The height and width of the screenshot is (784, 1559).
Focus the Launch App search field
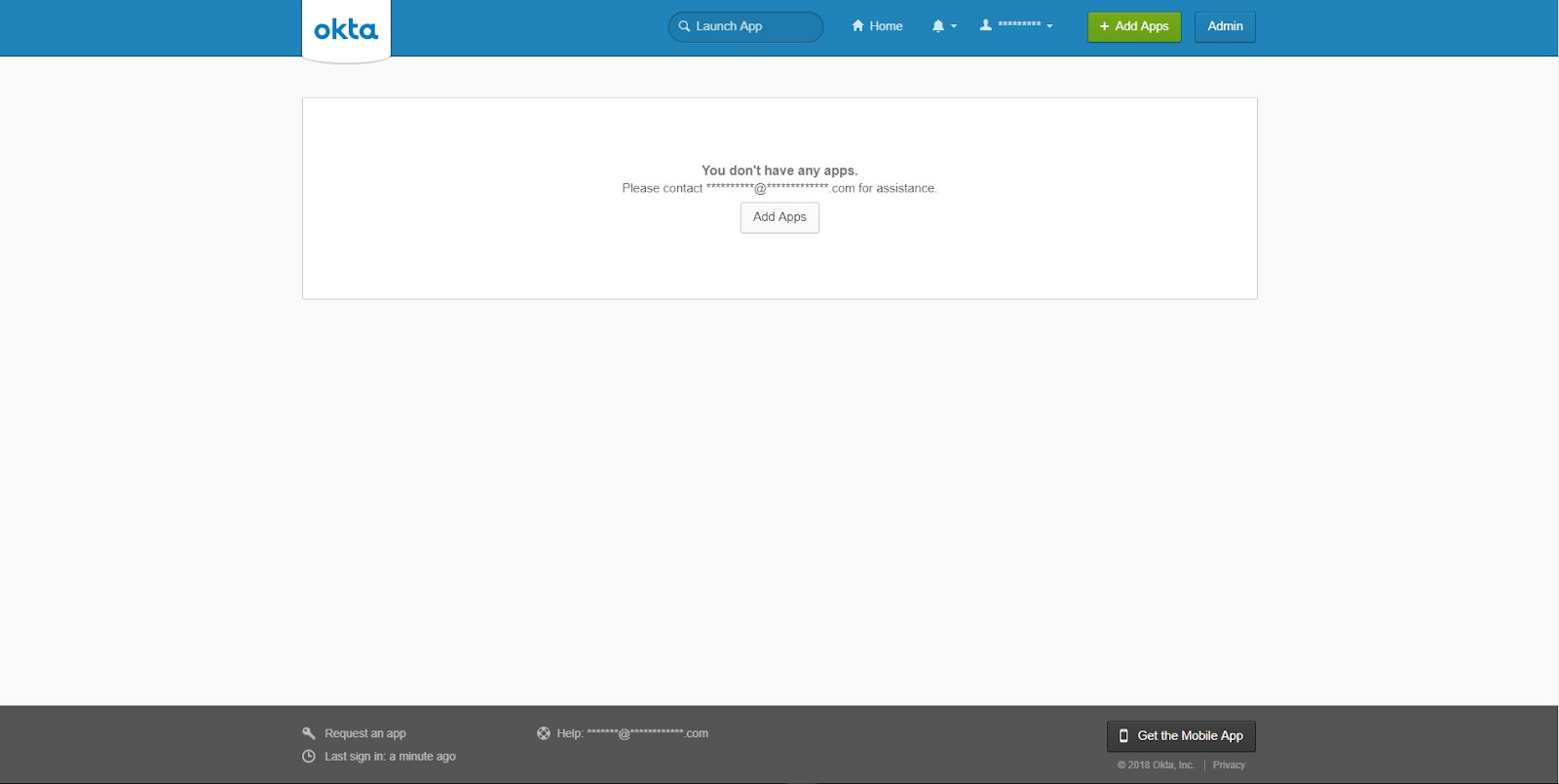click(755, 26)
